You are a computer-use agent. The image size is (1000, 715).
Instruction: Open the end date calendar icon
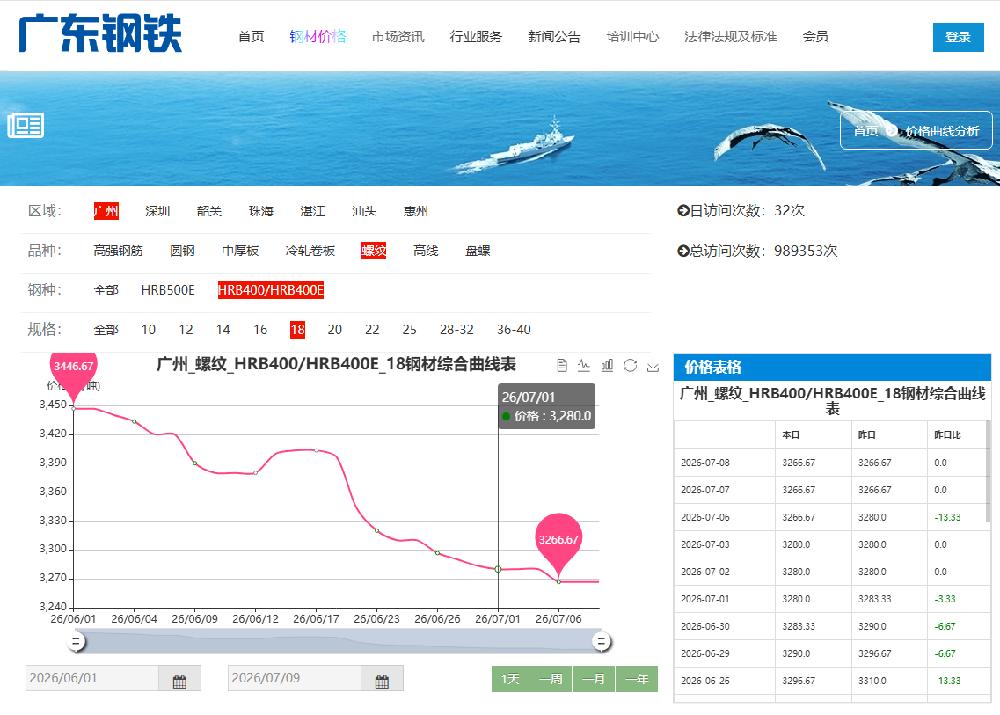[x=382, y=681]
